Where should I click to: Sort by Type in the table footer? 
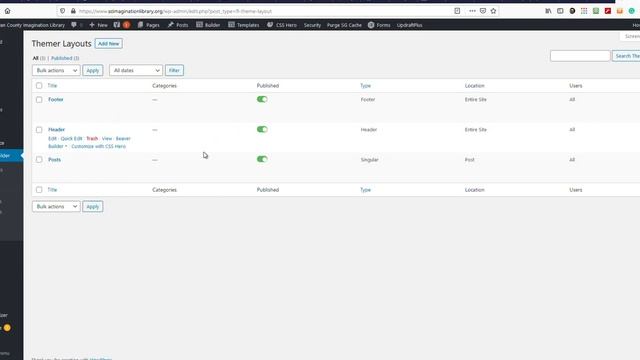[365, 190]
